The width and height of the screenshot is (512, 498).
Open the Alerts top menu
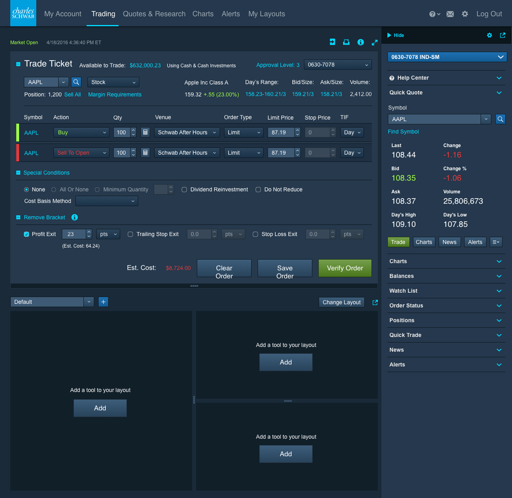point(231,14)
